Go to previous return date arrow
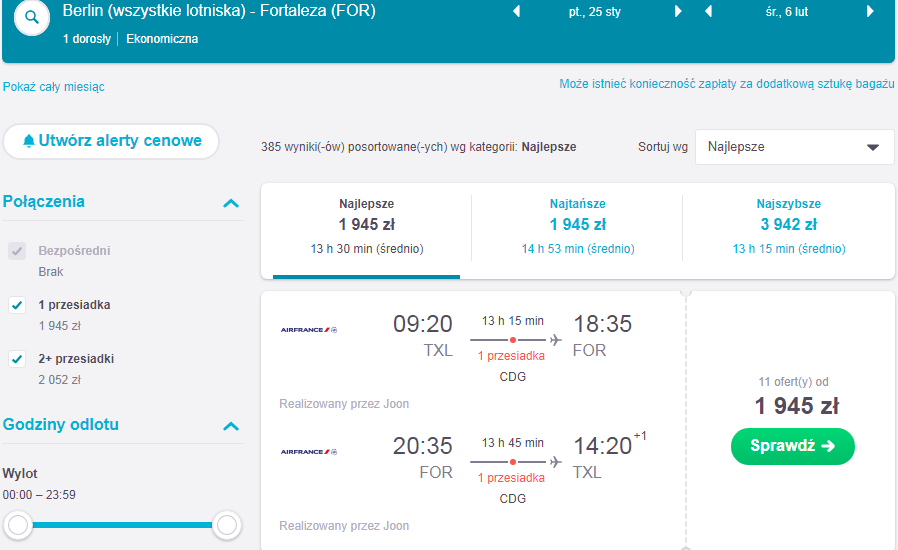 coord(708,11)
